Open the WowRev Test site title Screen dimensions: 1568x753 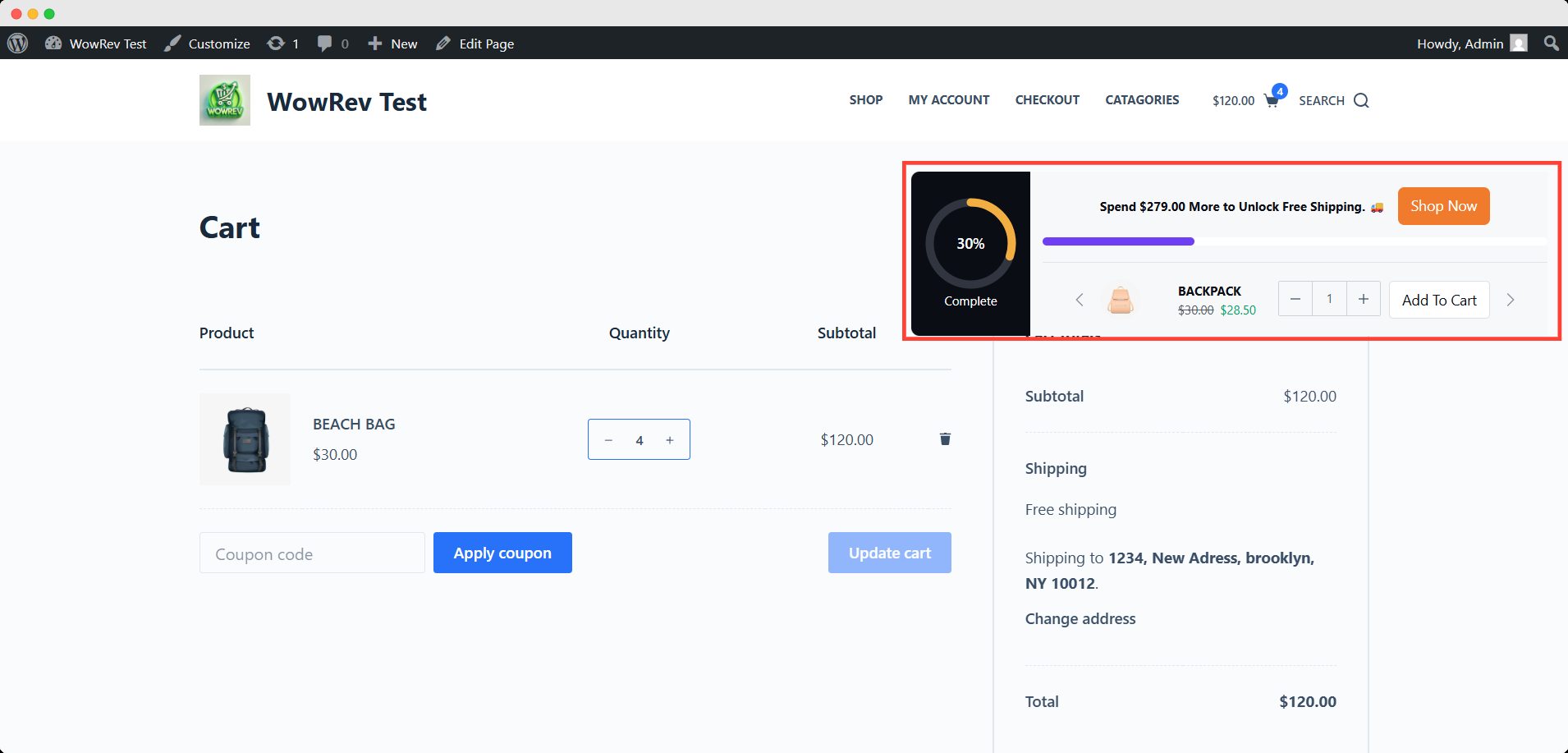(x=346, y=102)
